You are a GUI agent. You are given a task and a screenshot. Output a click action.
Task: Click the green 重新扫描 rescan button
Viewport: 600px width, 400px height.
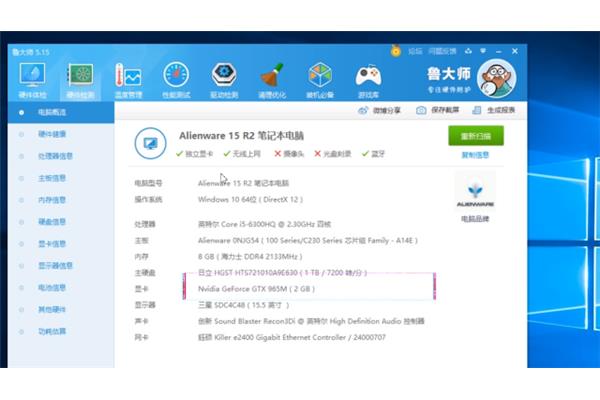pos(476,136)
